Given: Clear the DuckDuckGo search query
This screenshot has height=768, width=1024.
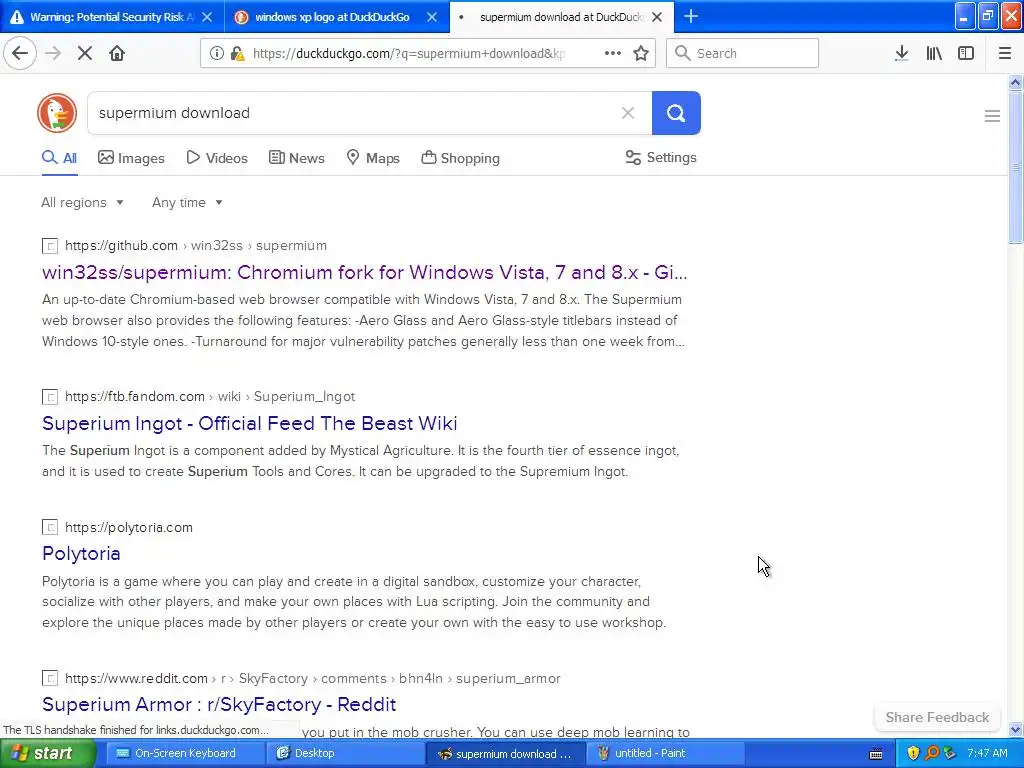Looking at the screenshot, I should tap(628, 113).
